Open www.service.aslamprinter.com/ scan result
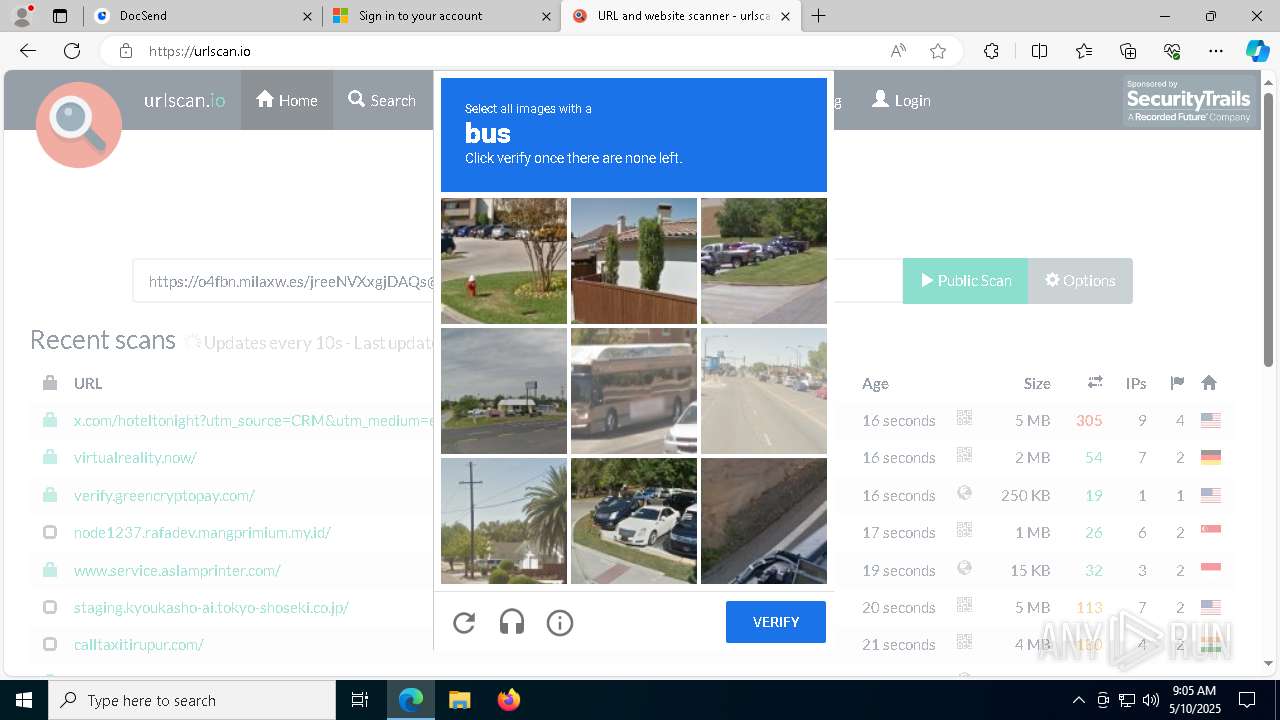 (177, 571)
